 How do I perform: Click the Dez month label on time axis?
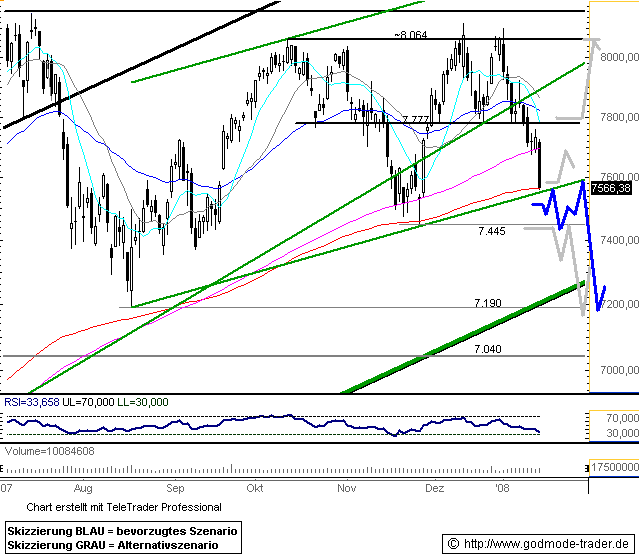pos(434,488)
